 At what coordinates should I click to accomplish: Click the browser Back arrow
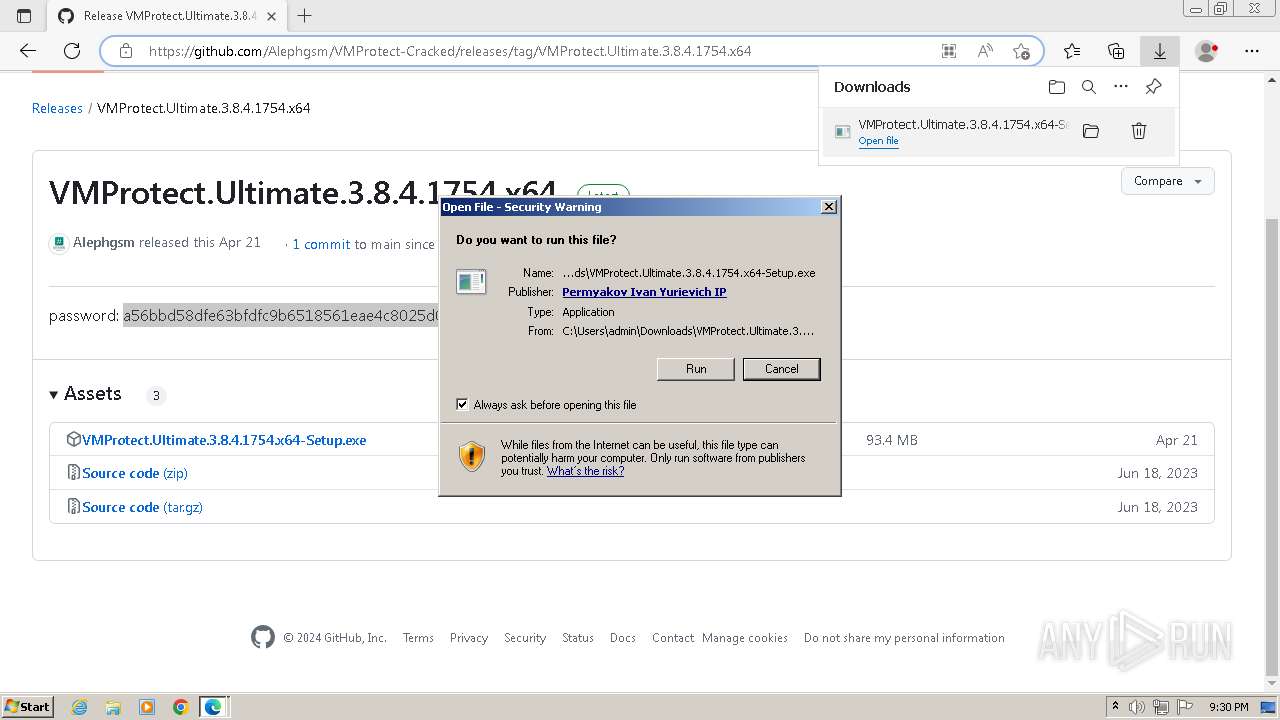(x=28, y=51)
